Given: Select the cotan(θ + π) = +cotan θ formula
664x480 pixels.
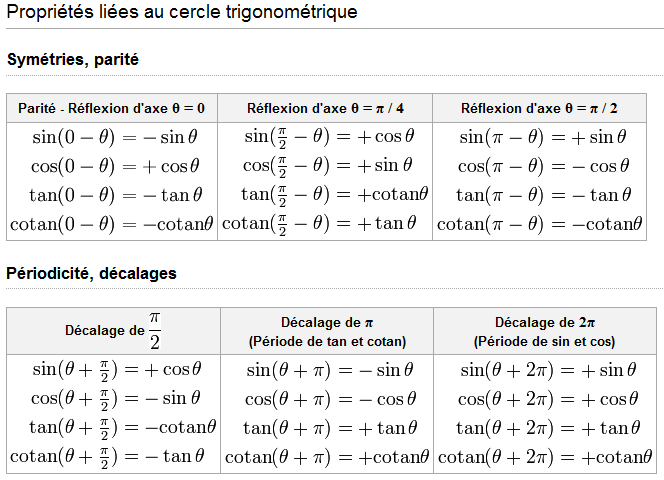Looking at the screenshot, I should coord(327,457).
